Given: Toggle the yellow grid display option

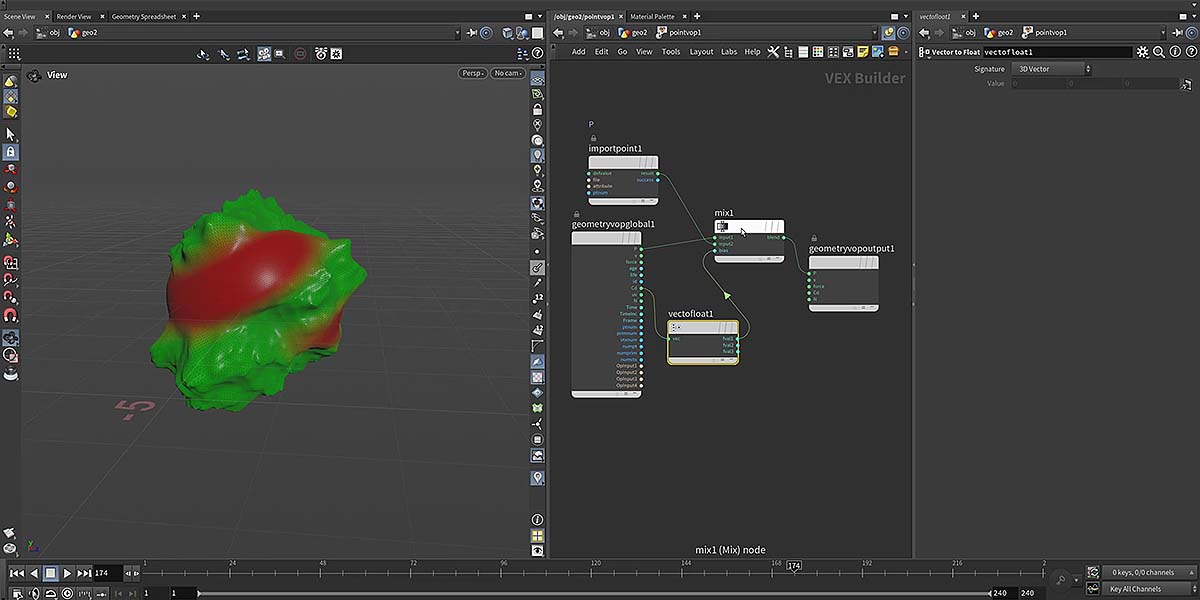Looking at the screenshot, I should point(538,536).
